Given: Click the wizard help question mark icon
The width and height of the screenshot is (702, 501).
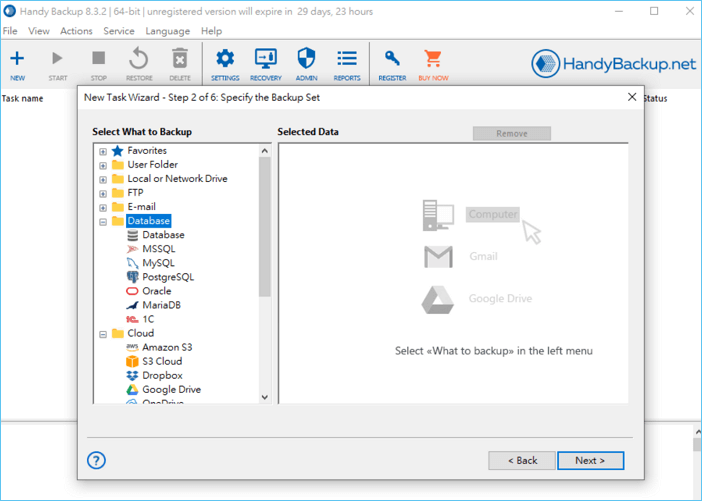Looking at the screenshot, I should [96, 460].
